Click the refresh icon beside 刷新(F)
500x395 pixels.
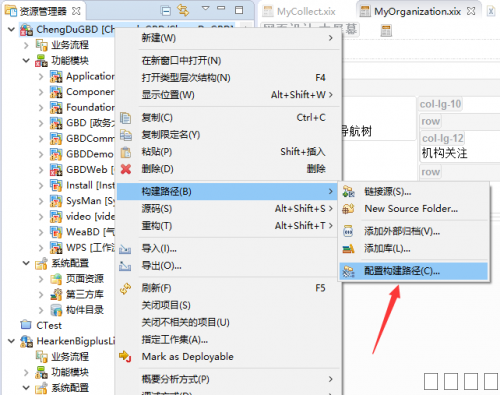point(126,288)
